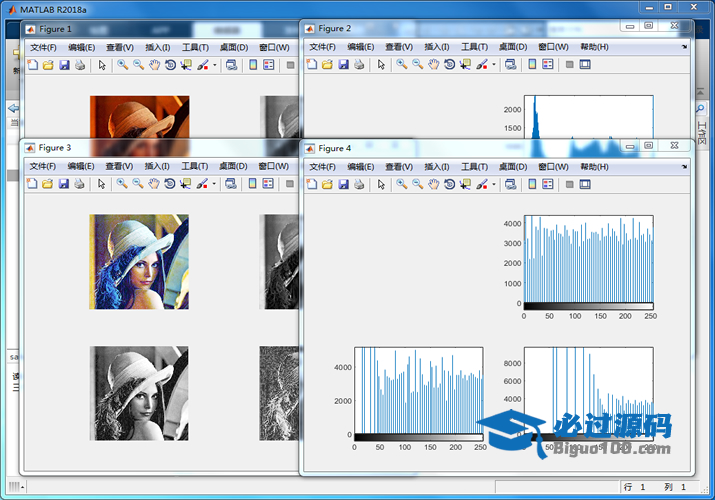Toggle the Rotate 3D tool in Figure 3

[x=170, y=184]
